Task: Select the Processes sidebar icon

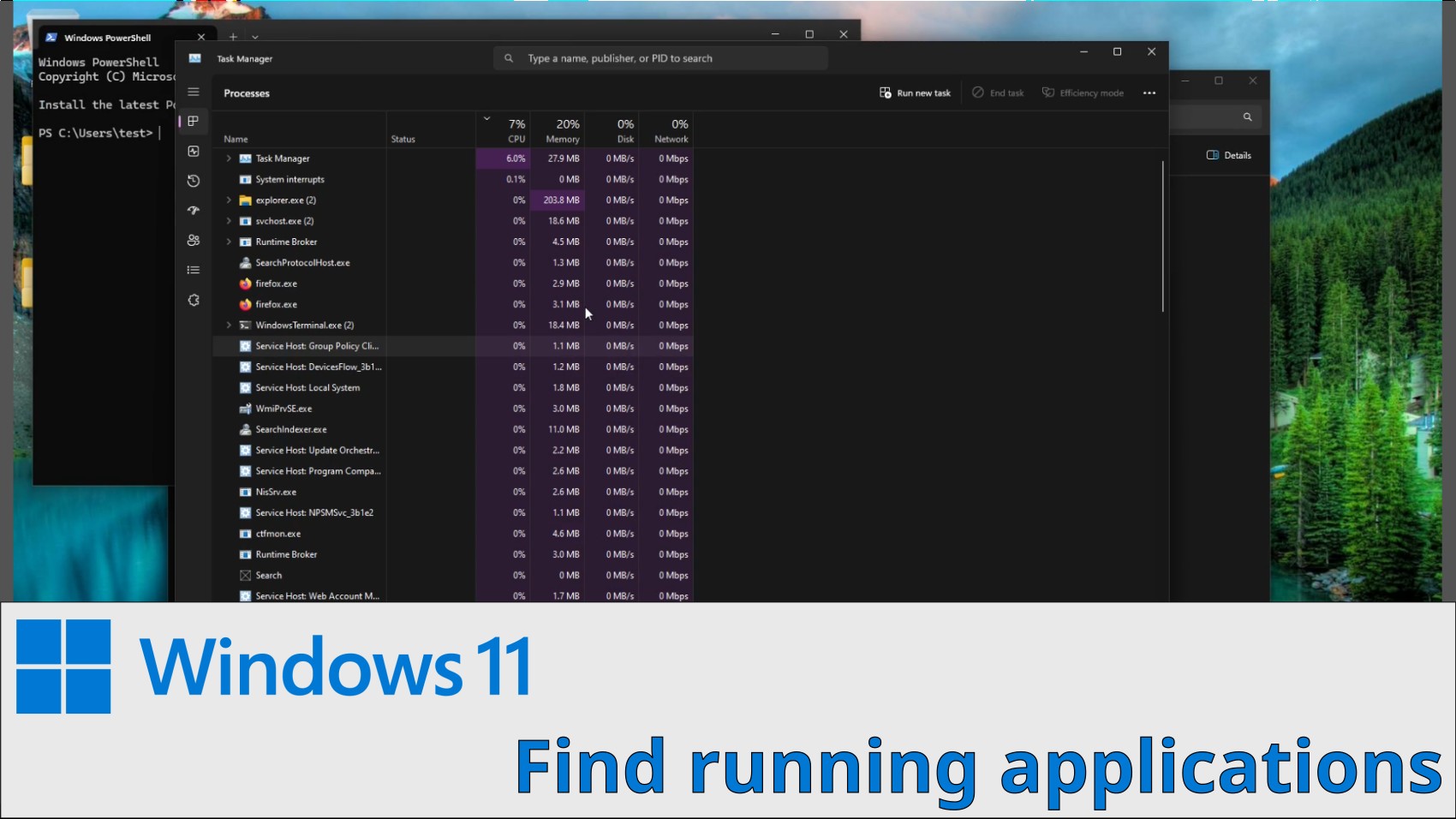Action: (194, 122)
